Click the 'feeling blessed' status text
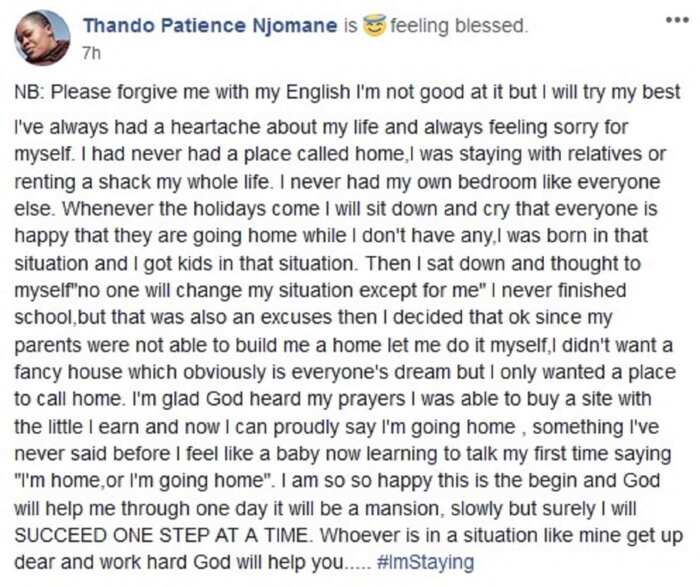700x587 pixels. 458,26
